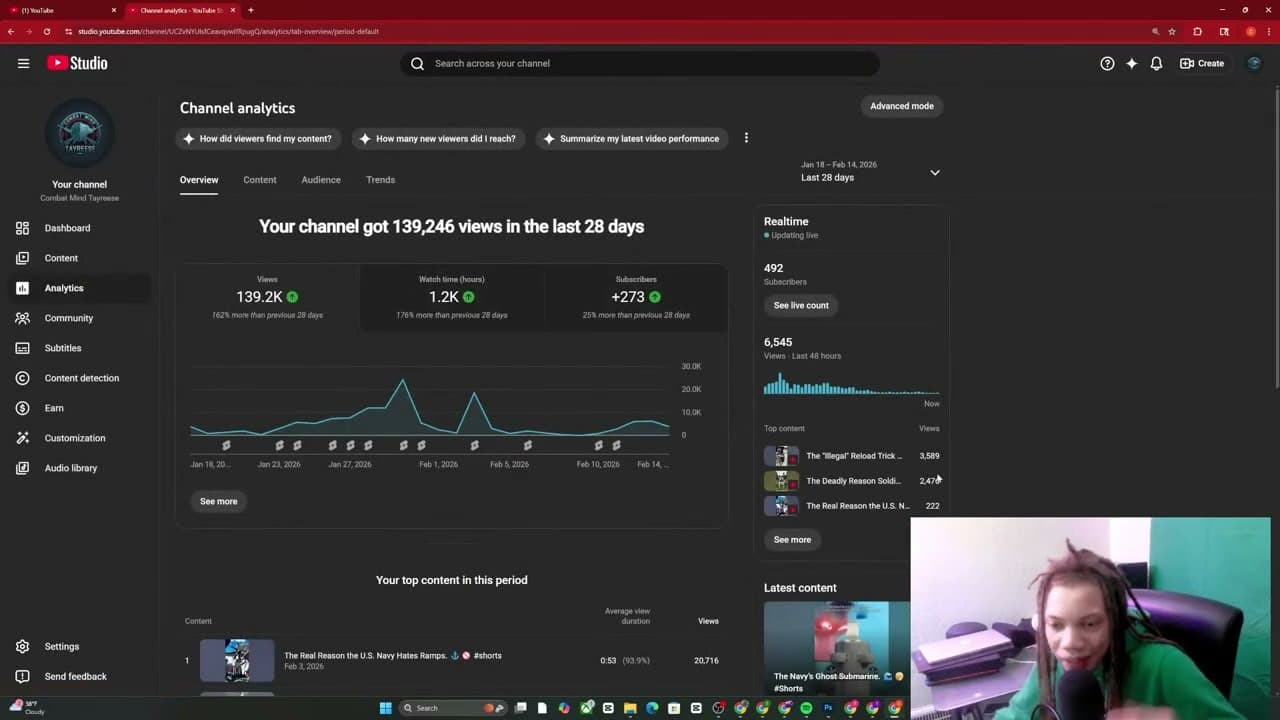Open Spotify from the taskbar
This screenshot has height=720, width=1280.
pos(806,708)
